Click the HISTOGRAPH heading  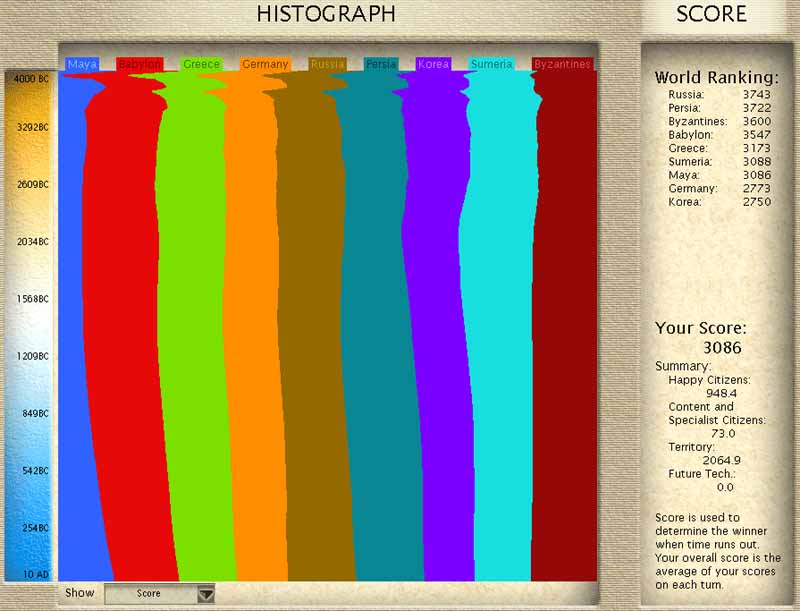[326, 14]
